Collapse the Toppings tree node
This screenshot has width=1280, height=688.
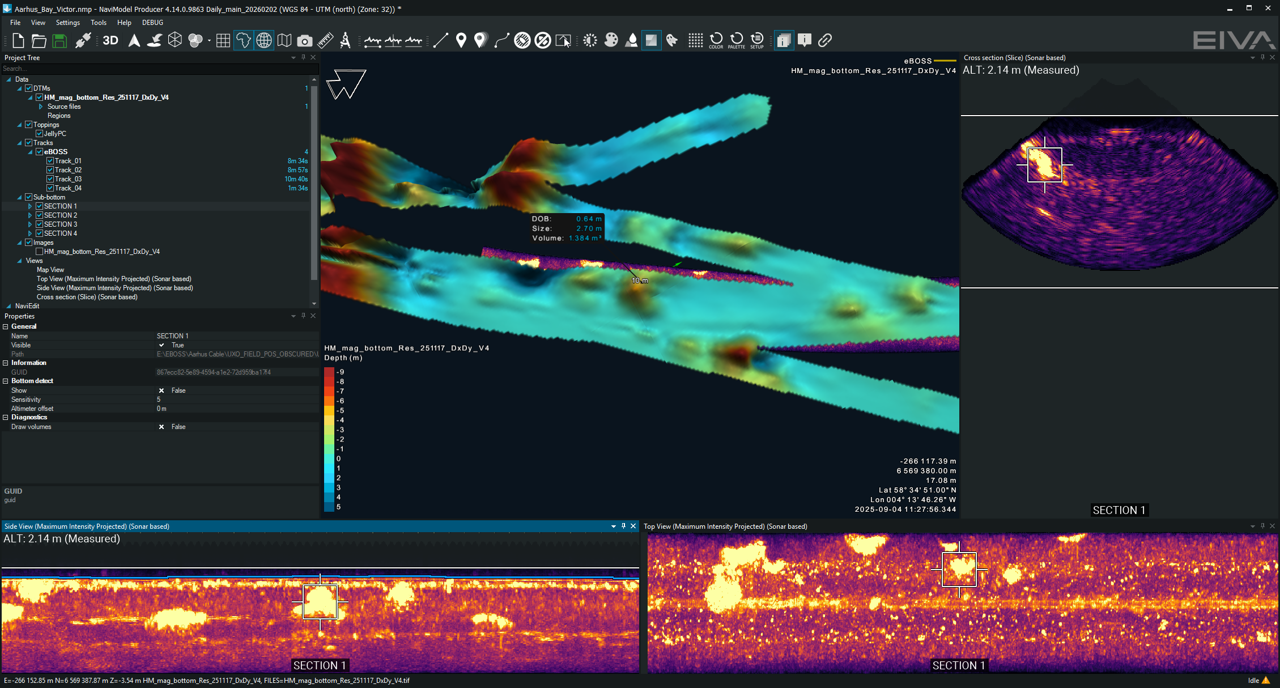(19, 125)
